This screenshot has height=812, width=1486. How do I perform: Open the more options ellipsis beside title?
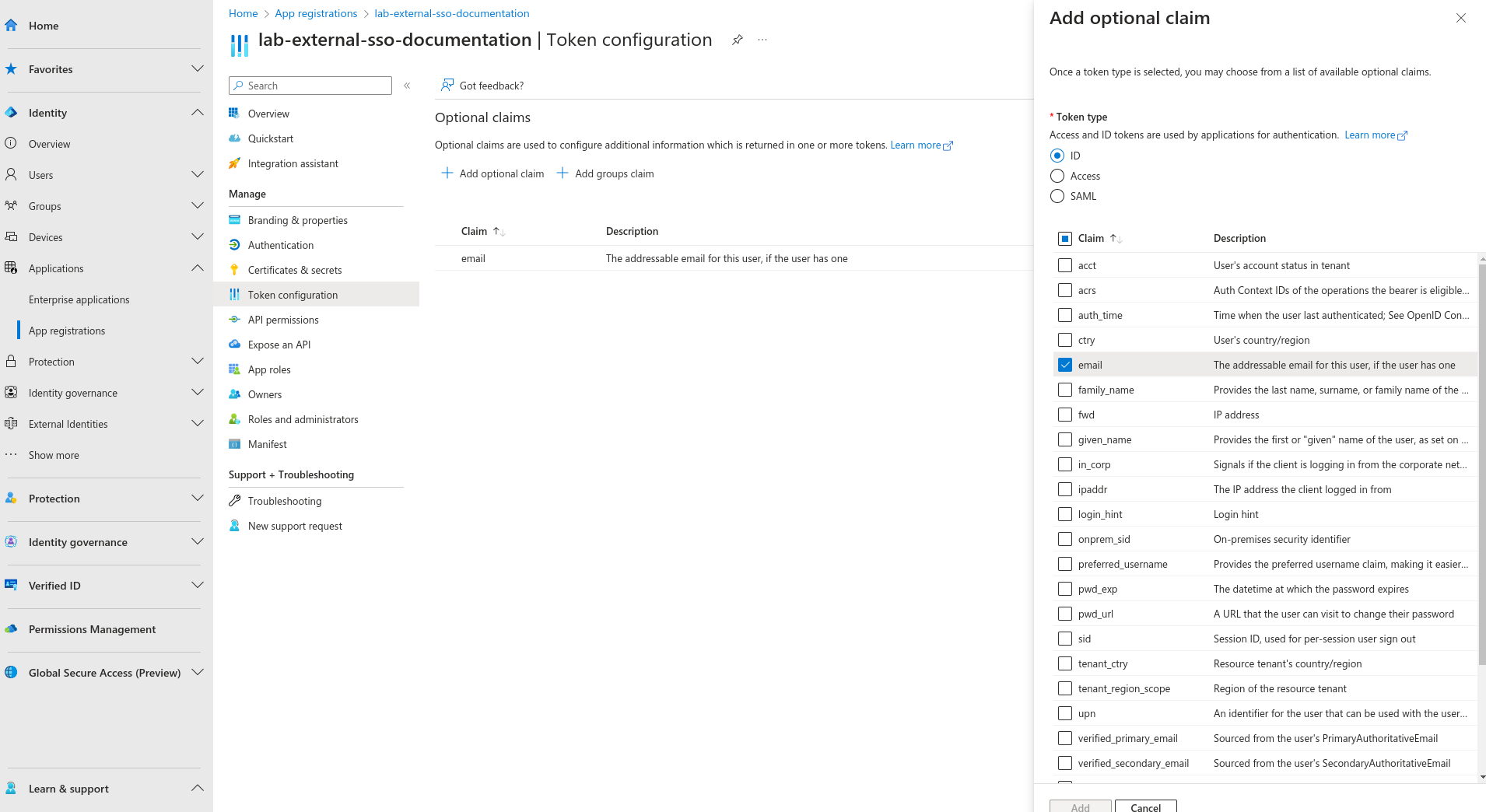[762, 40]
